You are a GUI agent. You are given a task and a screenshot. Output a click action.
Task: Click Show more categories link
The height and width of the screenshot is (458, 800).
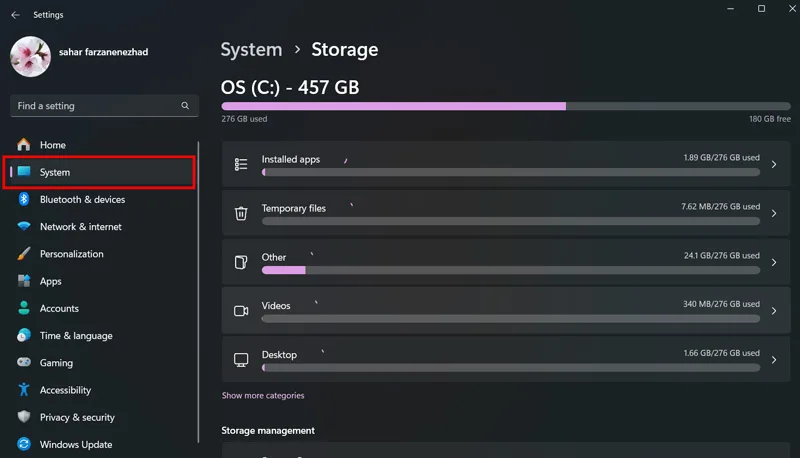[263, 395]
